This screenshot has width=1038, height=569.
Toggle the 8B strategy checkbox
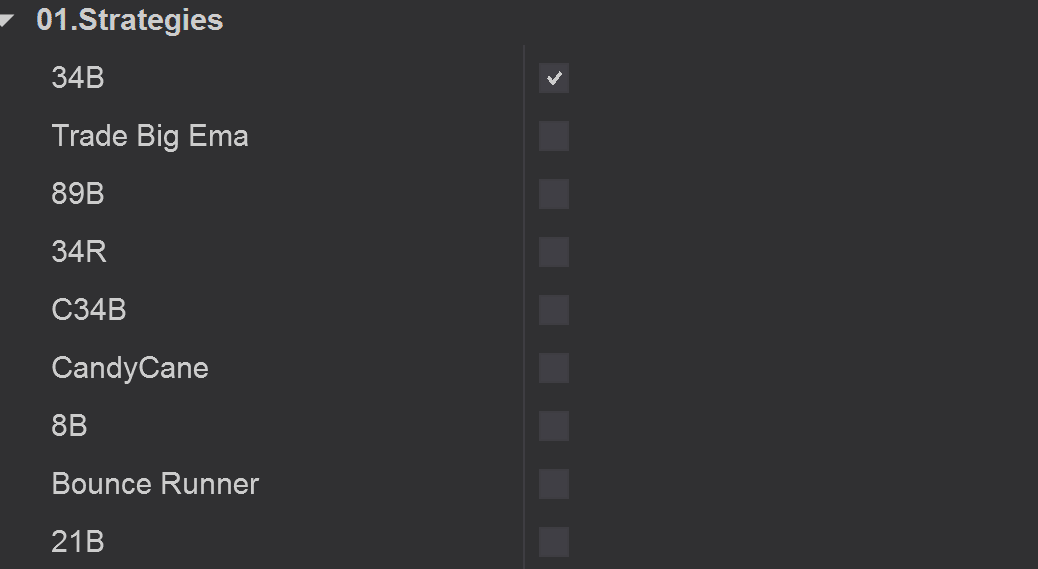pyautogui.click(x=554, y=426)
